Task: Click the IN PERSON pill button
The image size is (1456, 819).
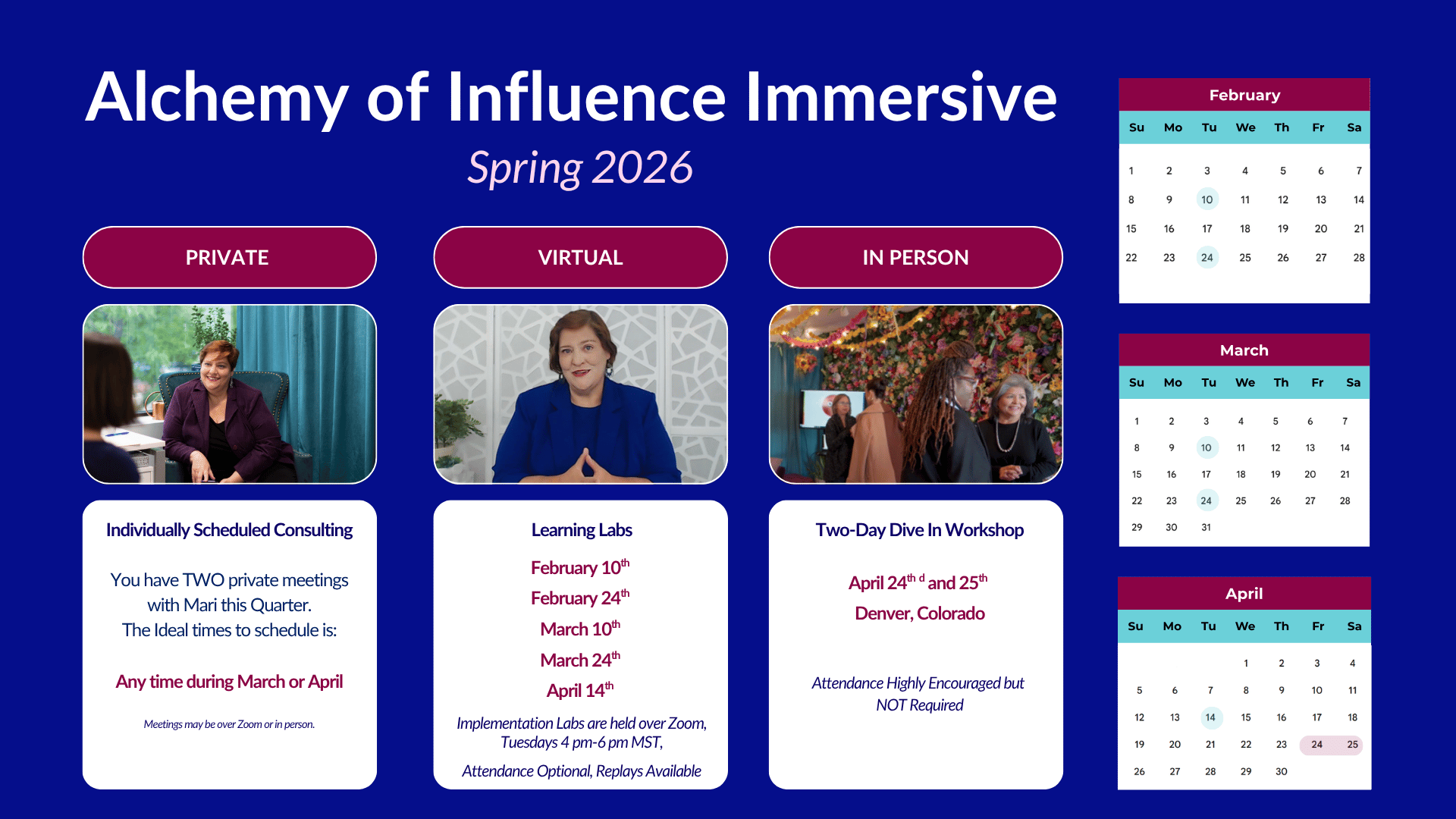Action: 915,257
